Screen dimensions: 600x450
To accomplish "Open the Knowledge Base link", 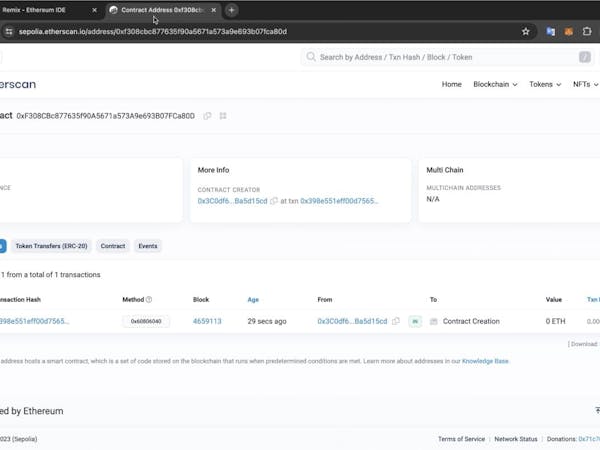I will 485,361.
